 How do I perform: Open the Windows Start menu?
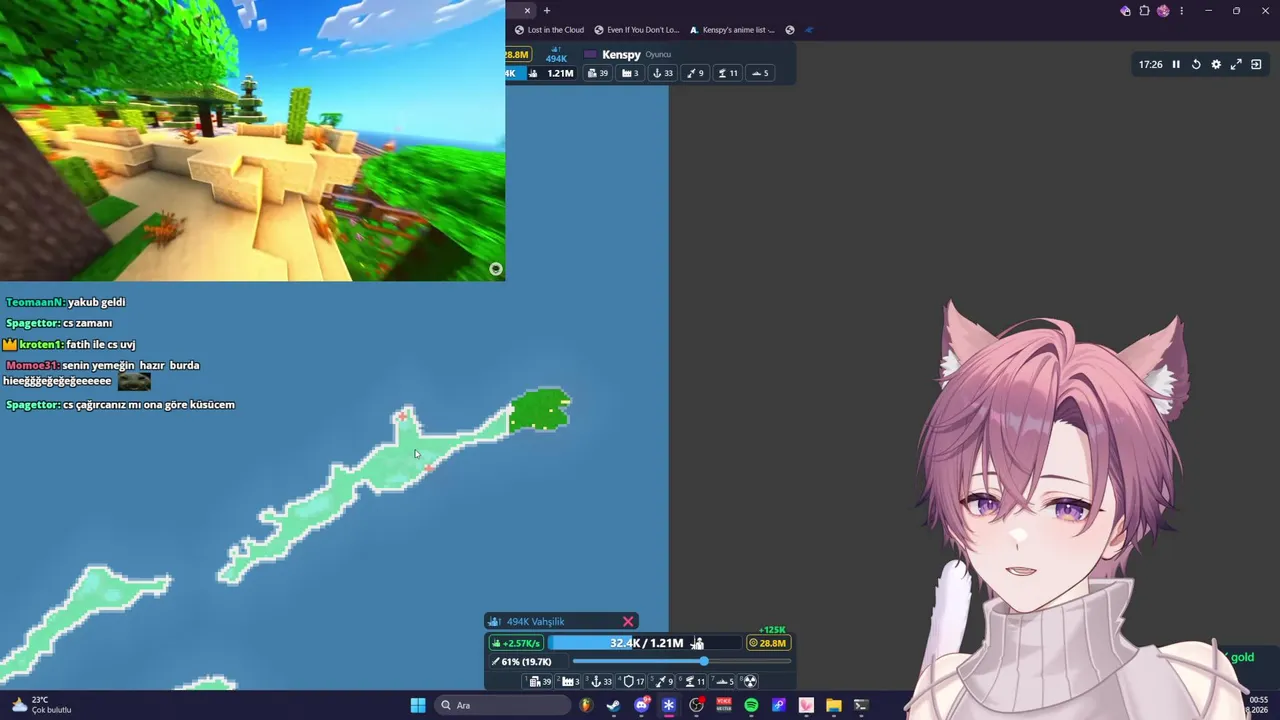point(418,705)
